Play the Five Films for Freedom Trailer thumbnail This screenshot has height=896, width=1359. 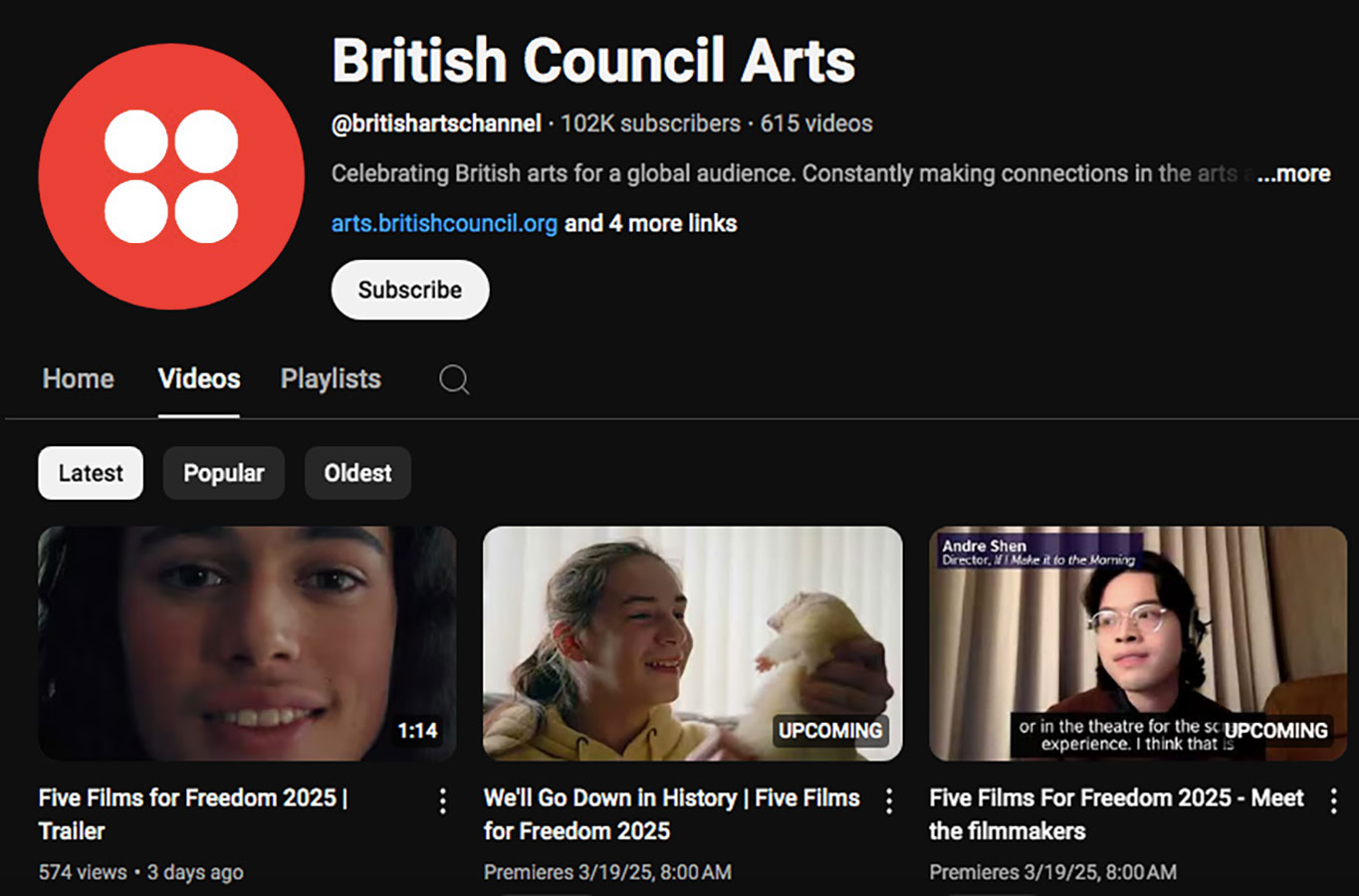(247, 643)
